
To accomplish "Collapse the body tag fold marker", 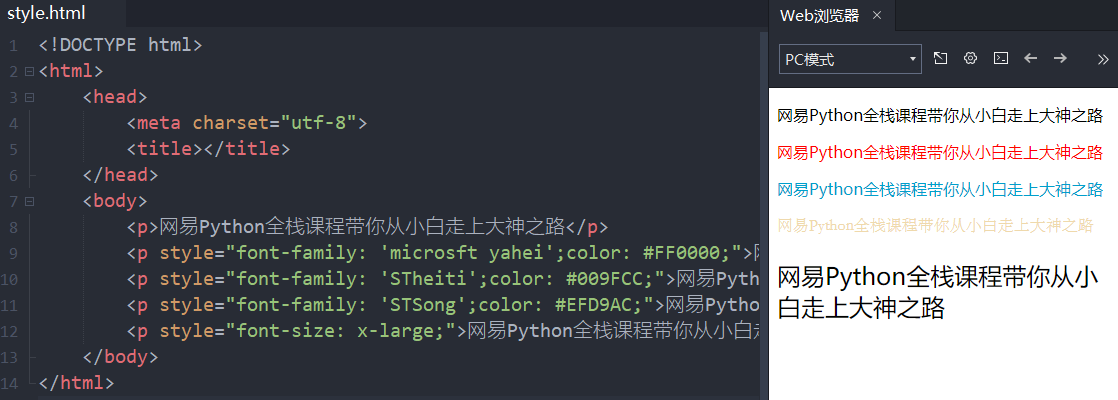I will [x=28, y=201].
